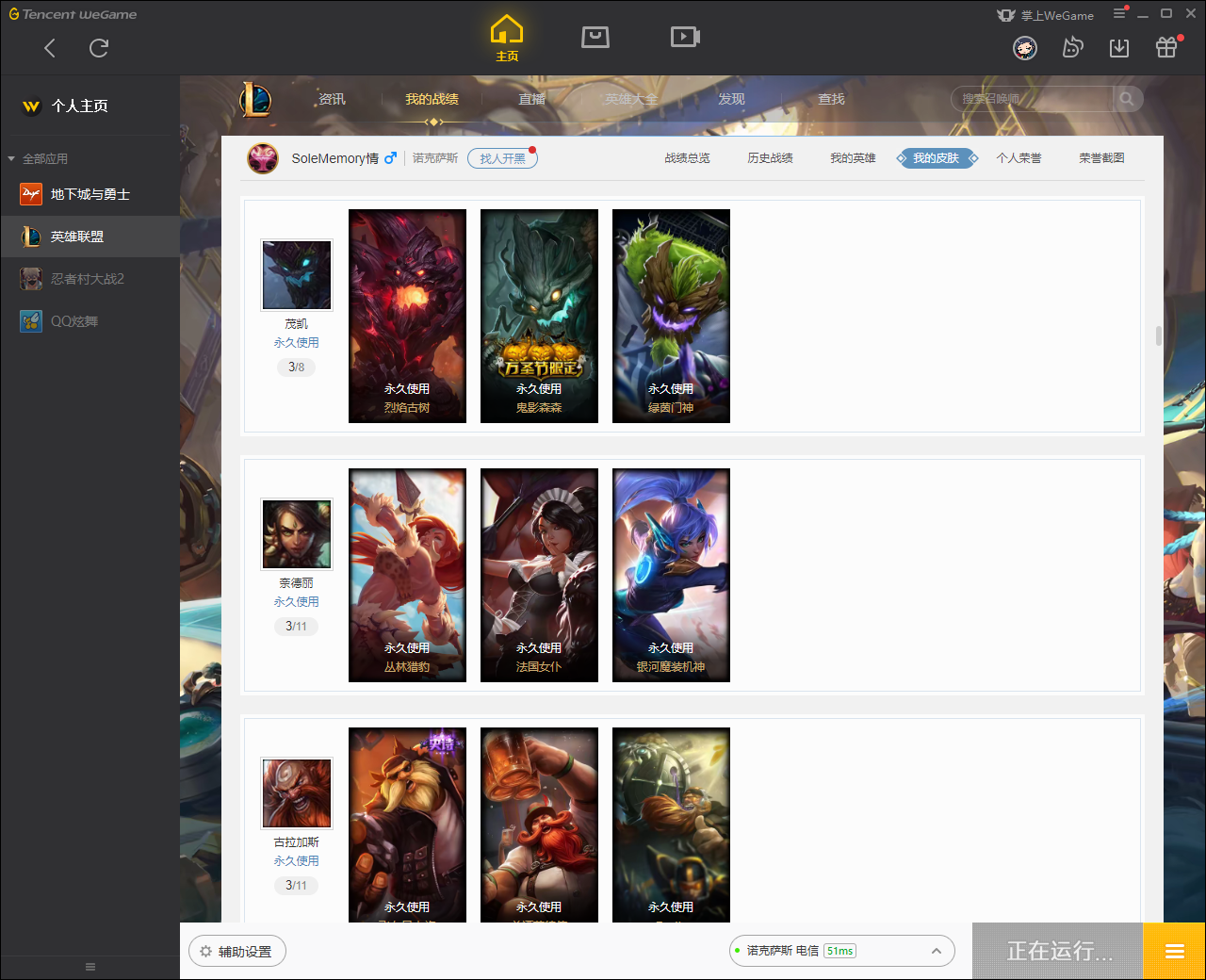Click the League of Legends logo icon

coord(255,99)
